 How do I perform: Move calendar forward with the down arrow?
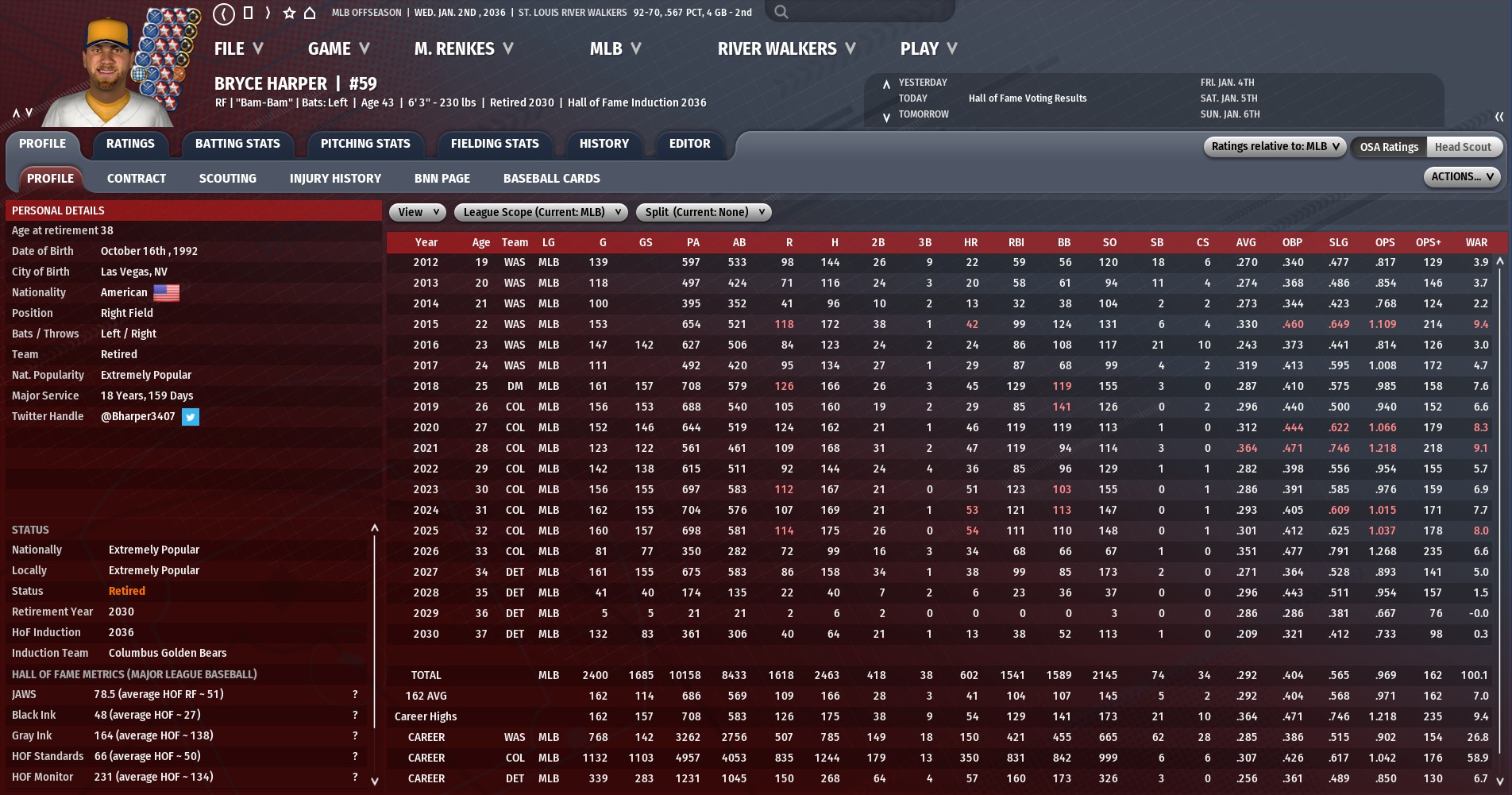pyautogui.click(x=886, y=118)
